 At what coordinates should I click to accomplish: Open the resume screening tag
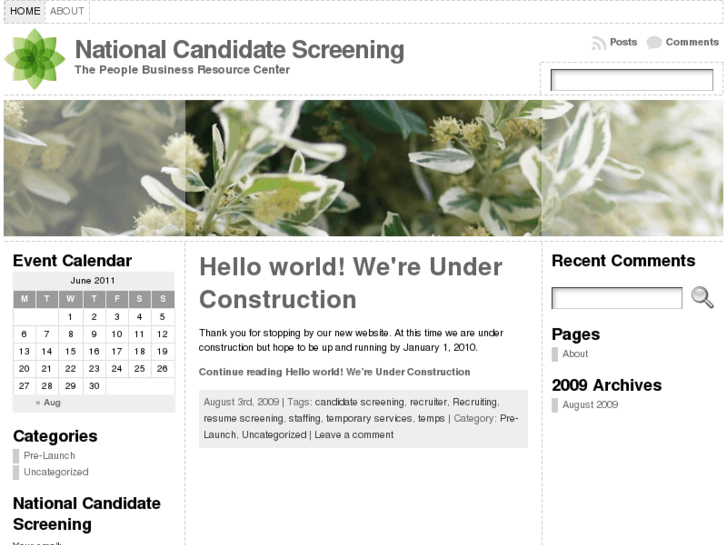point(243,418)
